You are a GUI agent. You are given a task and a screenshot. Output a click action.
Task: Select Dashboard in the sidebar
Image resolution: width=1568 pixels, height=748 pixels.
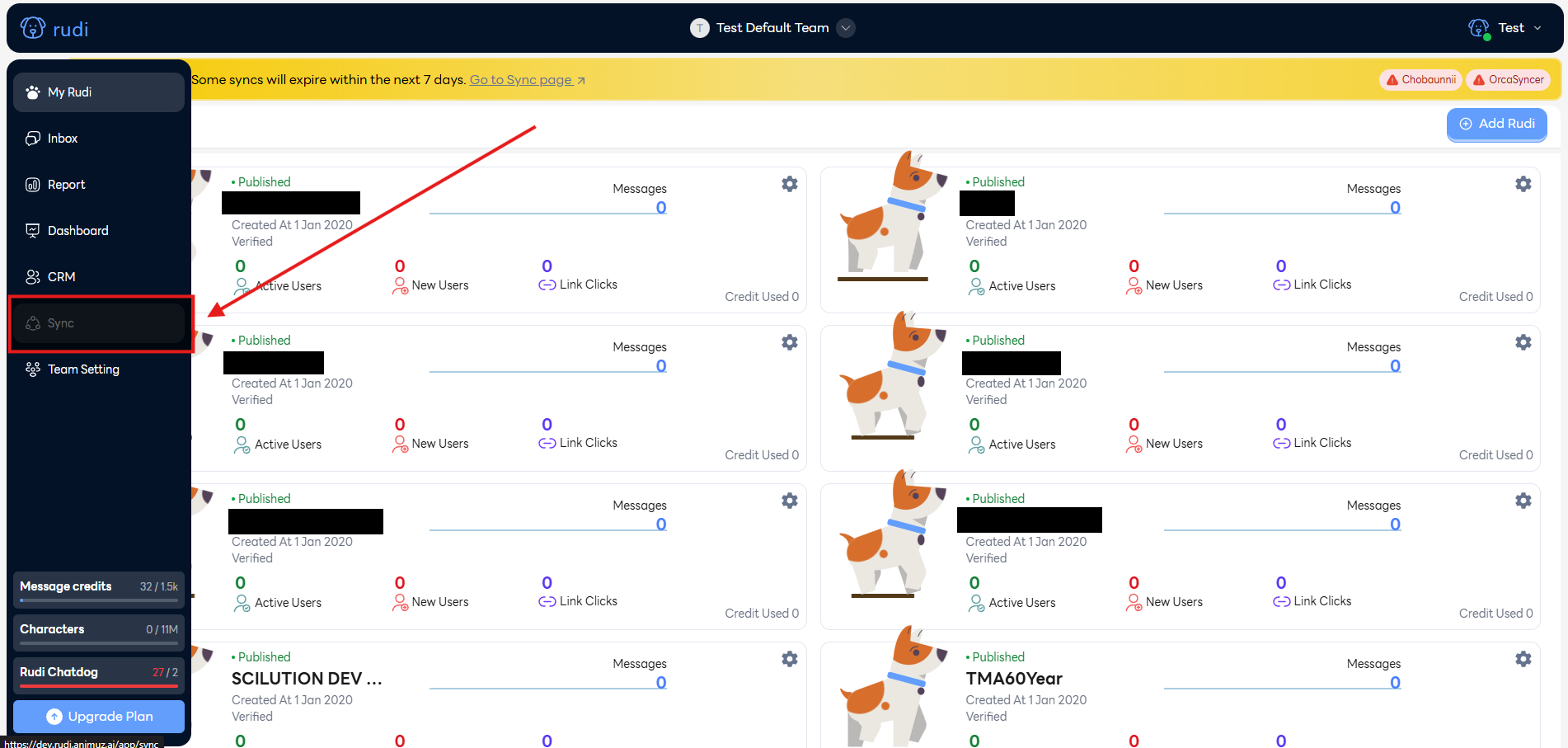[77, 231]
